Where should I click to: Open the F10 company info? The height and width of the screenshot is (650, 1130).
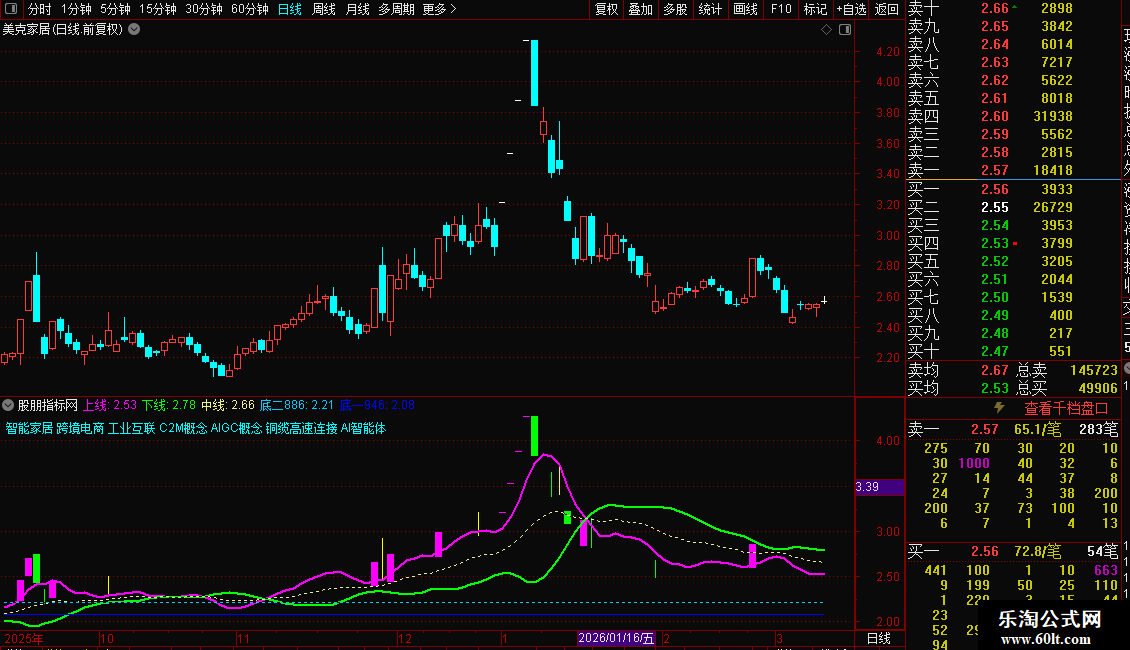[781, 9]
